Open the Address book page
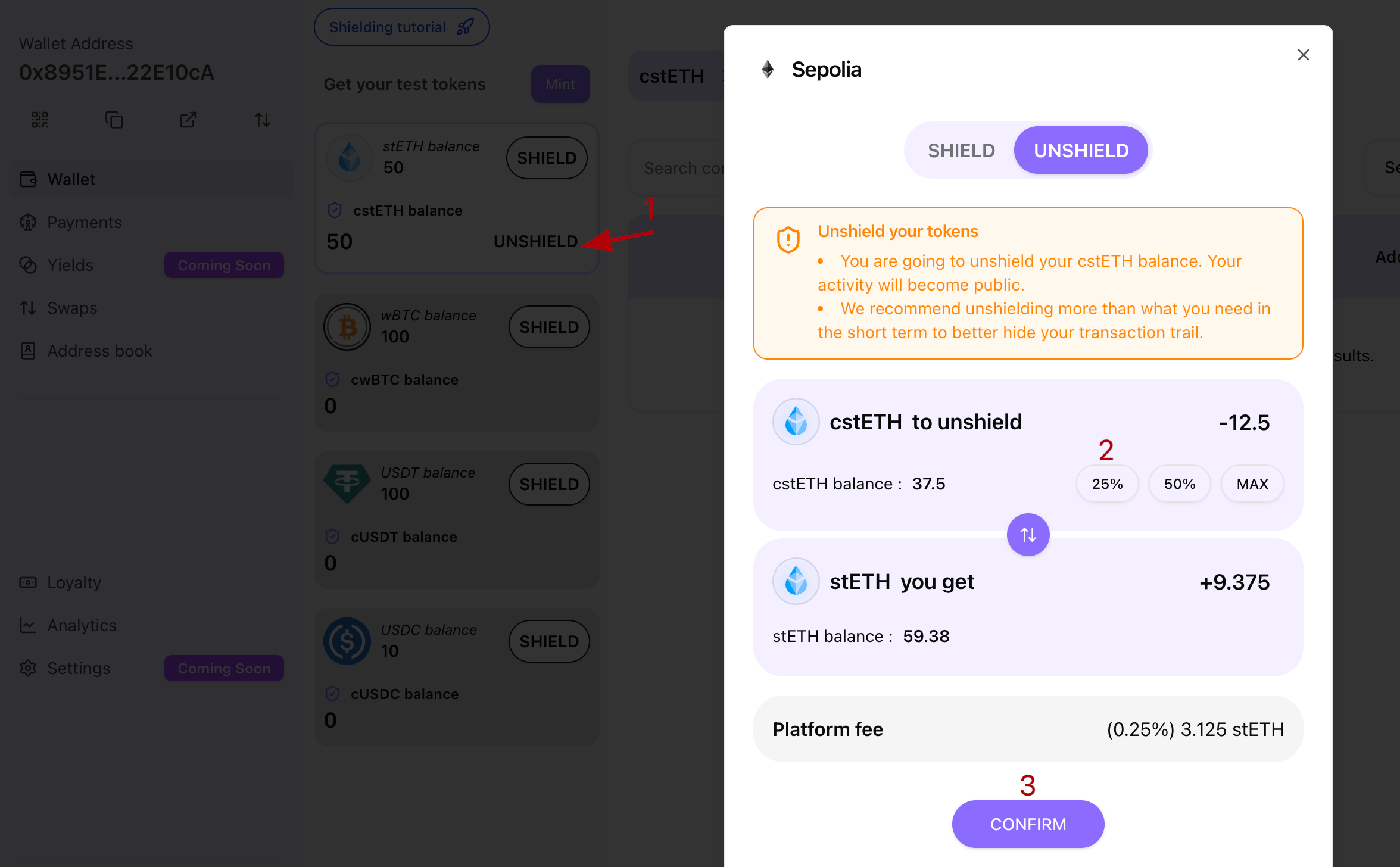 pyautogui.click(x=99, y=351)
